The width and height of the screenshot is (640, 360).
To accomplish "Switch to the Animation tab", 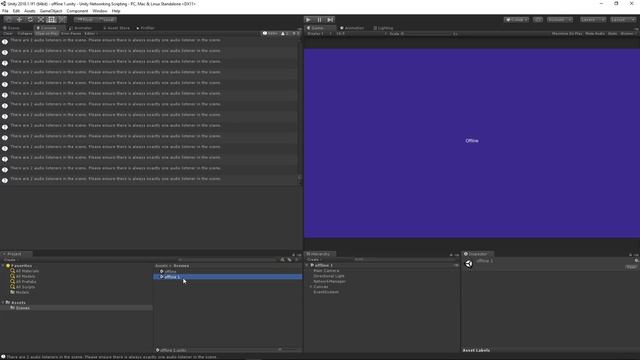I will click(x=352, y=28).
